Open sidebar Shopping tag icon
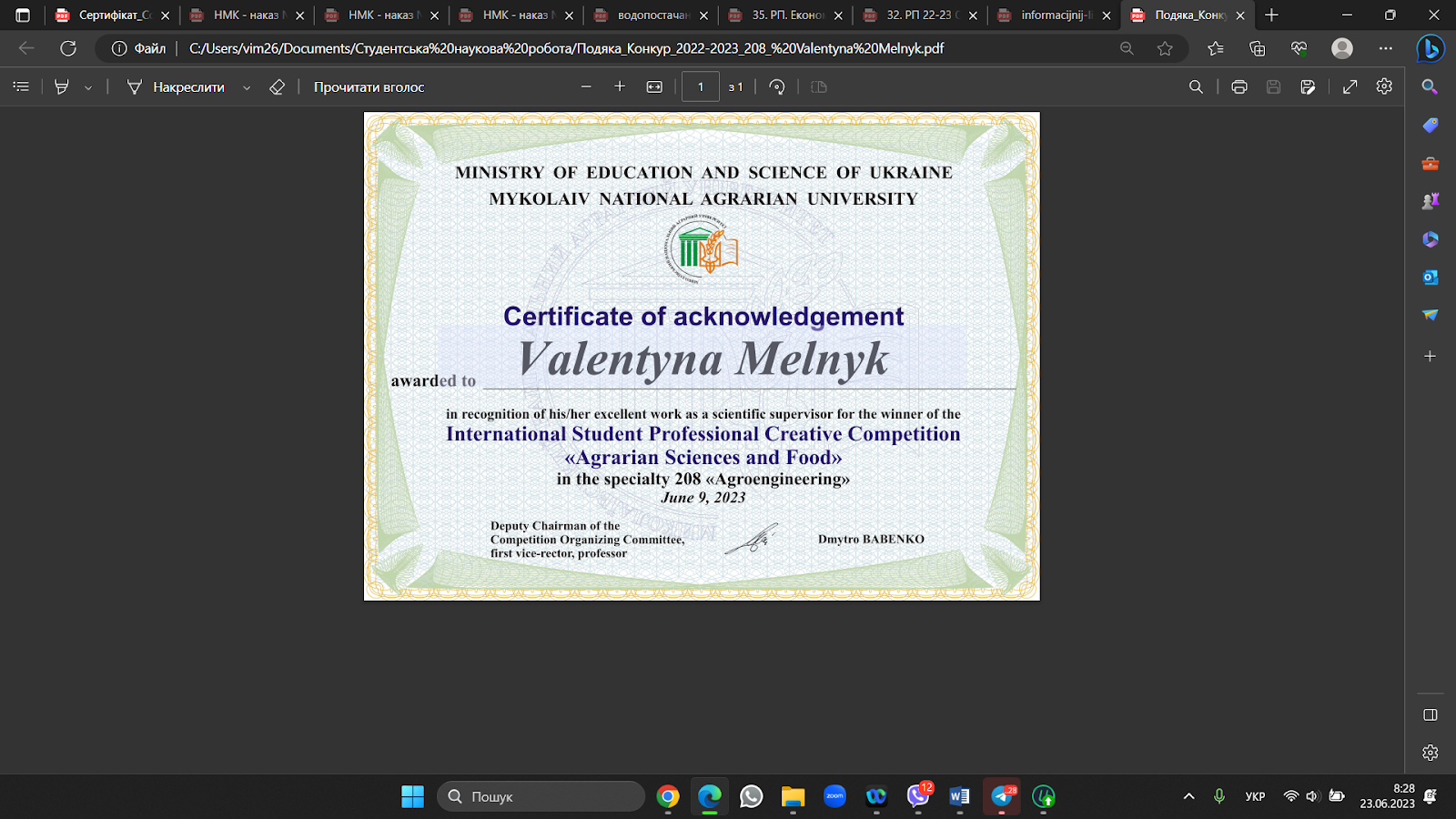The image size is (1456, 819). [1431, 125]
